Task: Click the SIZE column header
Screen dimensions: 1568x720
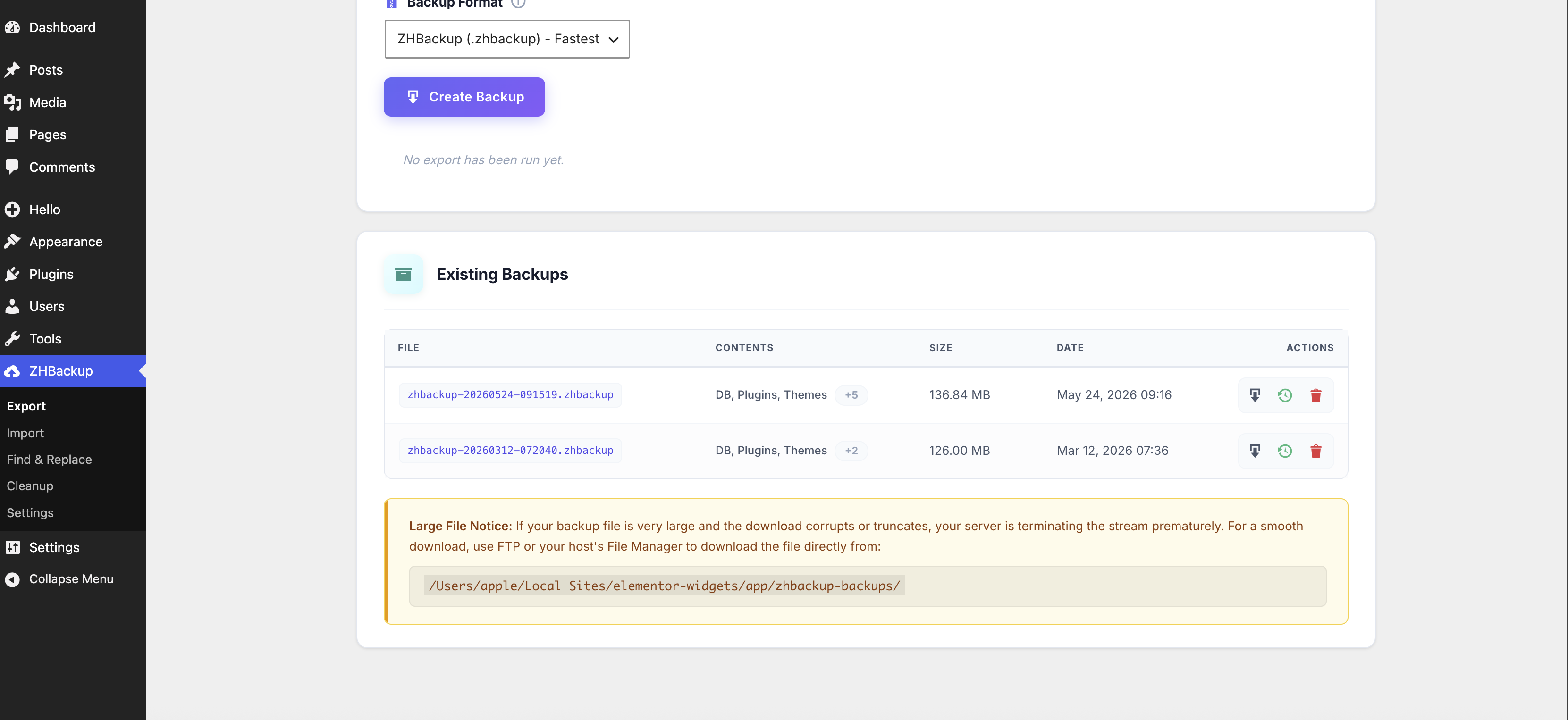Action: (940, 348)
